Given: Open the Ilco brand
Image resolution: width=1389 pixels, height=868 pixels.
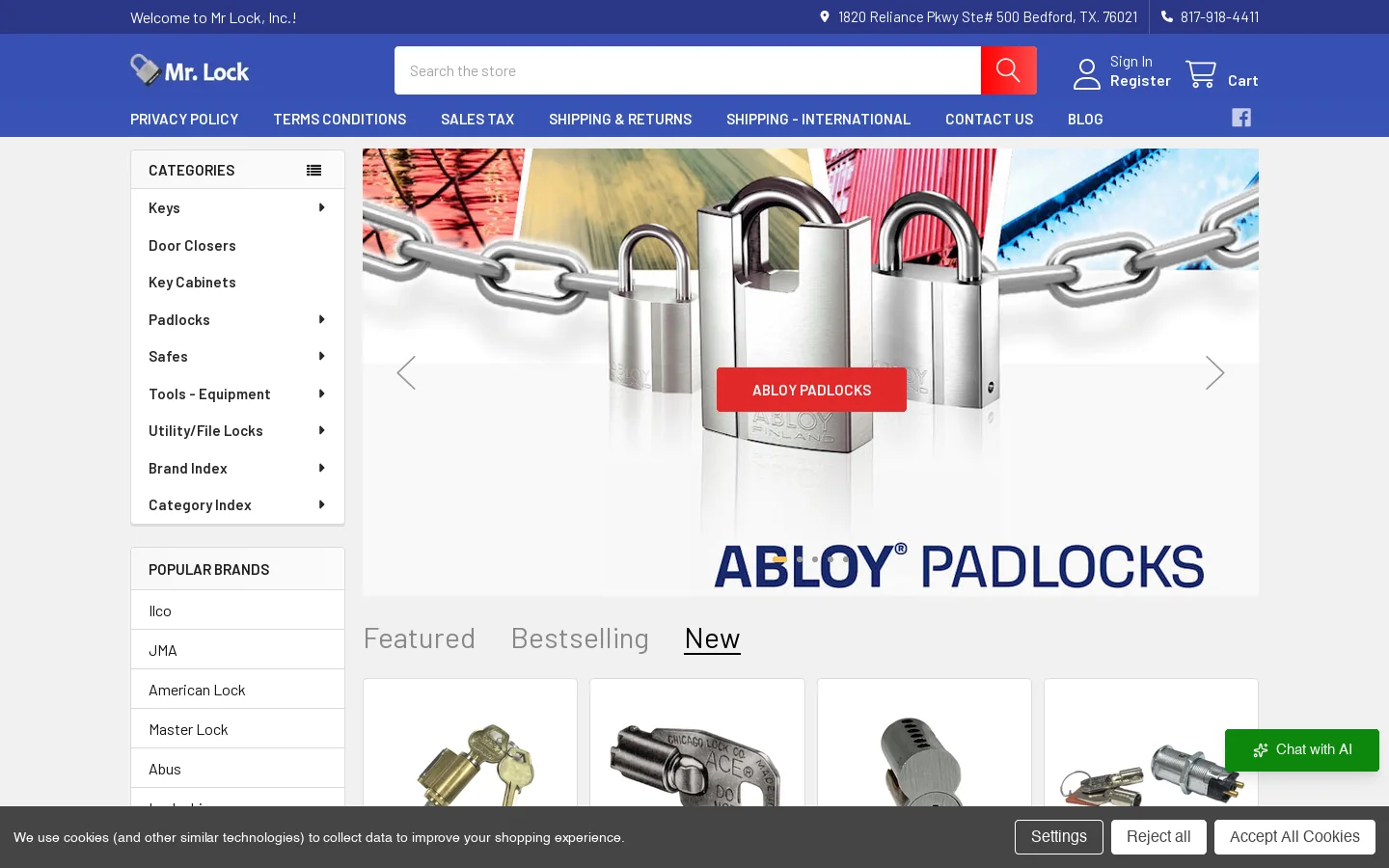Looking at the screenshot, I should (160, 610).
